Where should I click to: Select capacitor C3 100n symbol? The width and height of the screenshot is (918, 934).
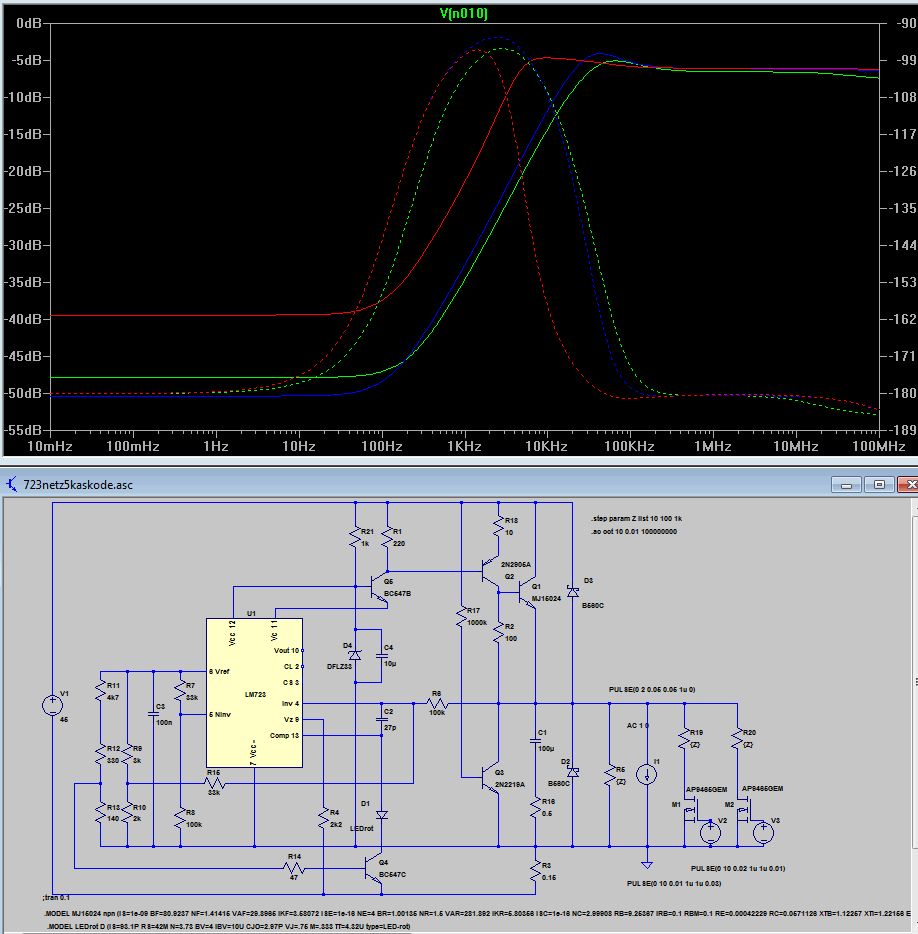pos(154,714)
